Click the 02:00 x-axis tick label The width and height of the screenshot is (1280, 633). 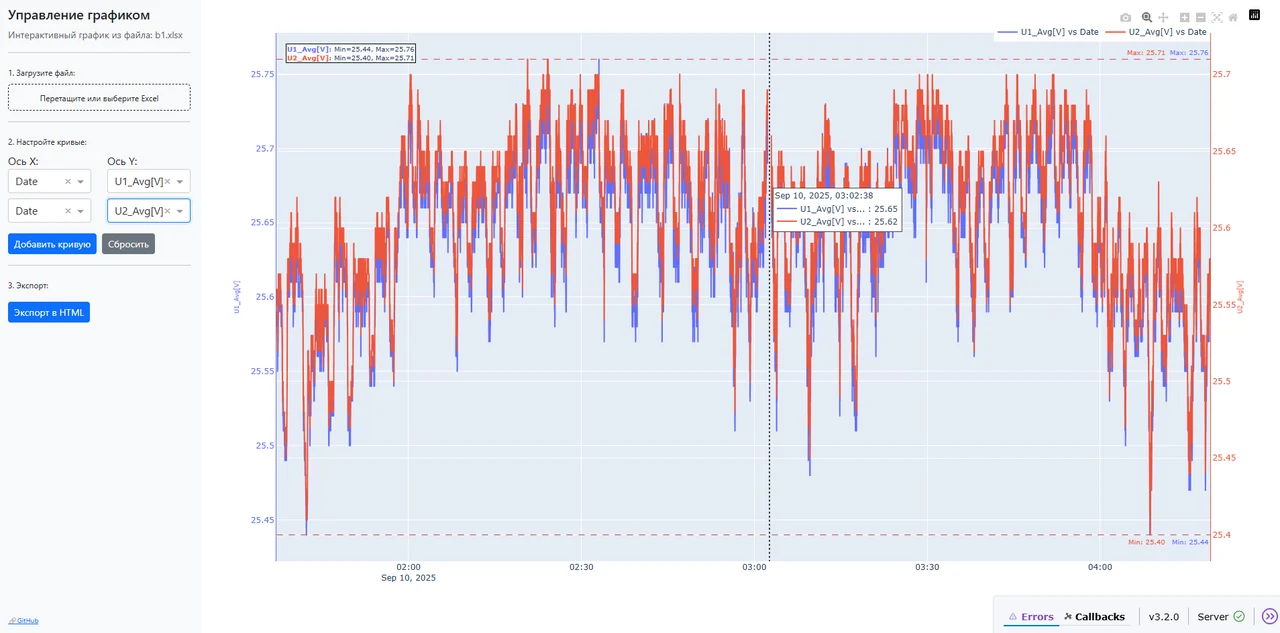(x=408, y=567)
